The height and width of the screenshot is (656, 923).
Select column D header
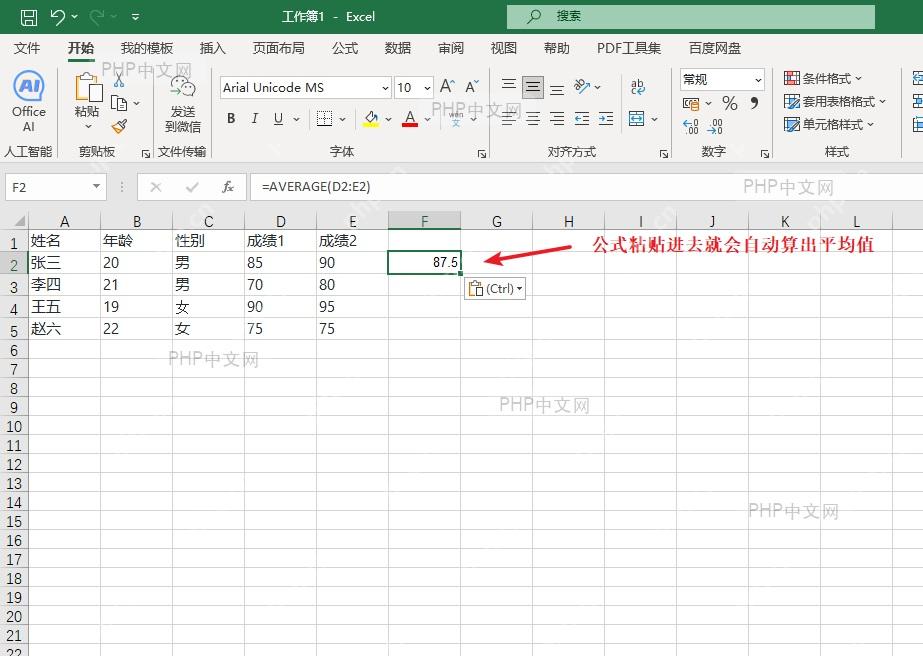click(280, 221)
